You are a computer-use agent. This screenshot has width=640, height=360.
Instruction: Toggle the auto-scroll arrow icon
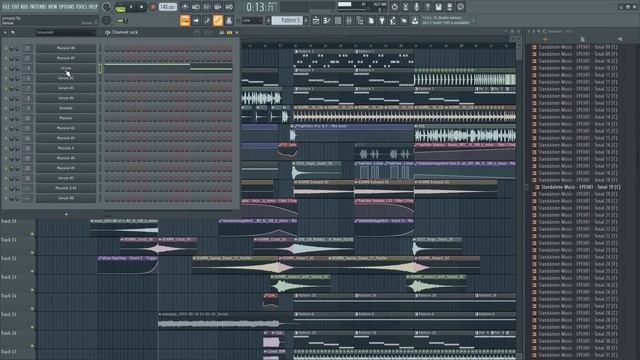click(x=196, y=20)
